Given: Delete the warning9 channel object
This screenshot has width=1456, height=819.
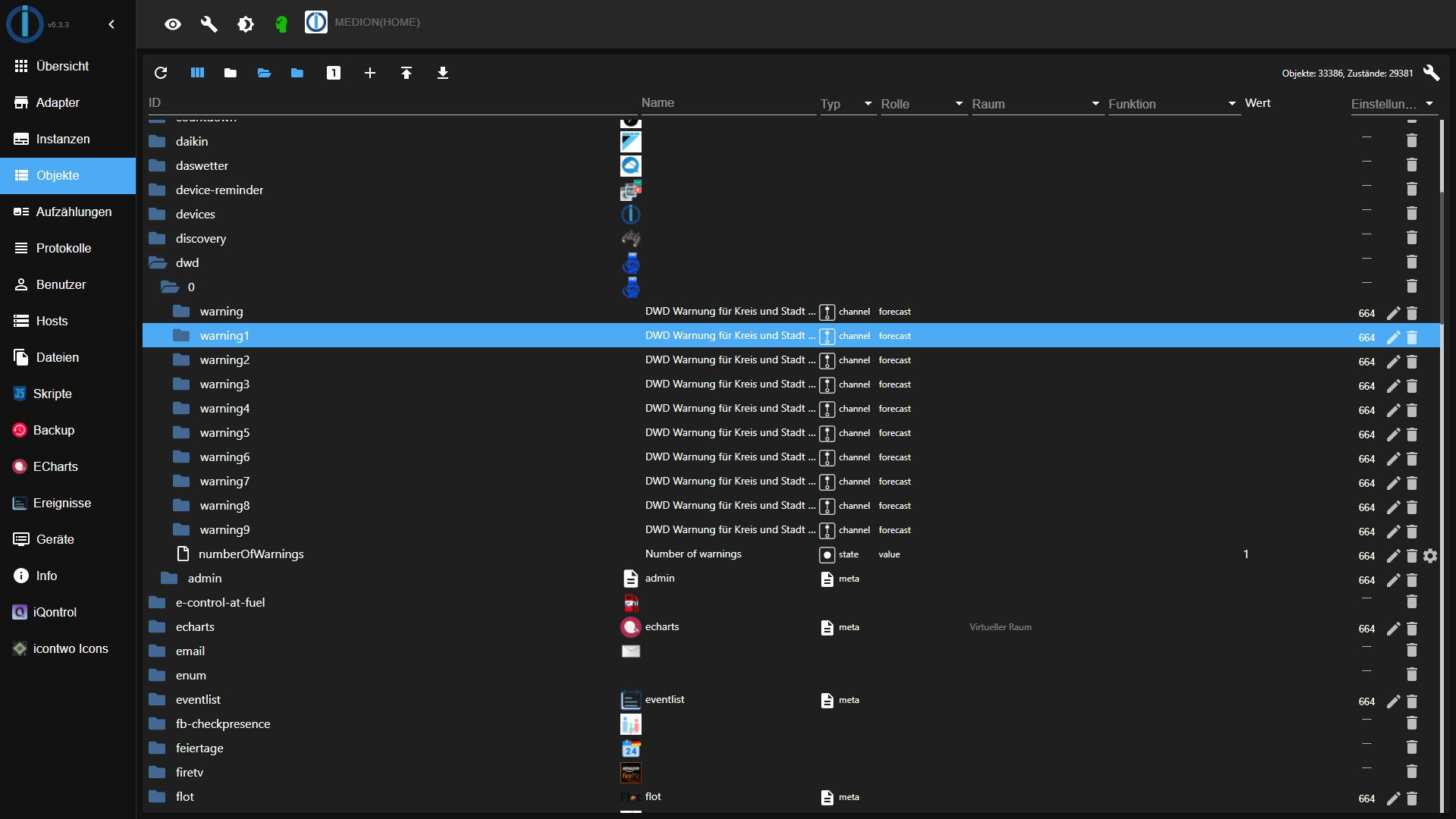Looking at the screenshot, I should click(x=1412, y=531).
